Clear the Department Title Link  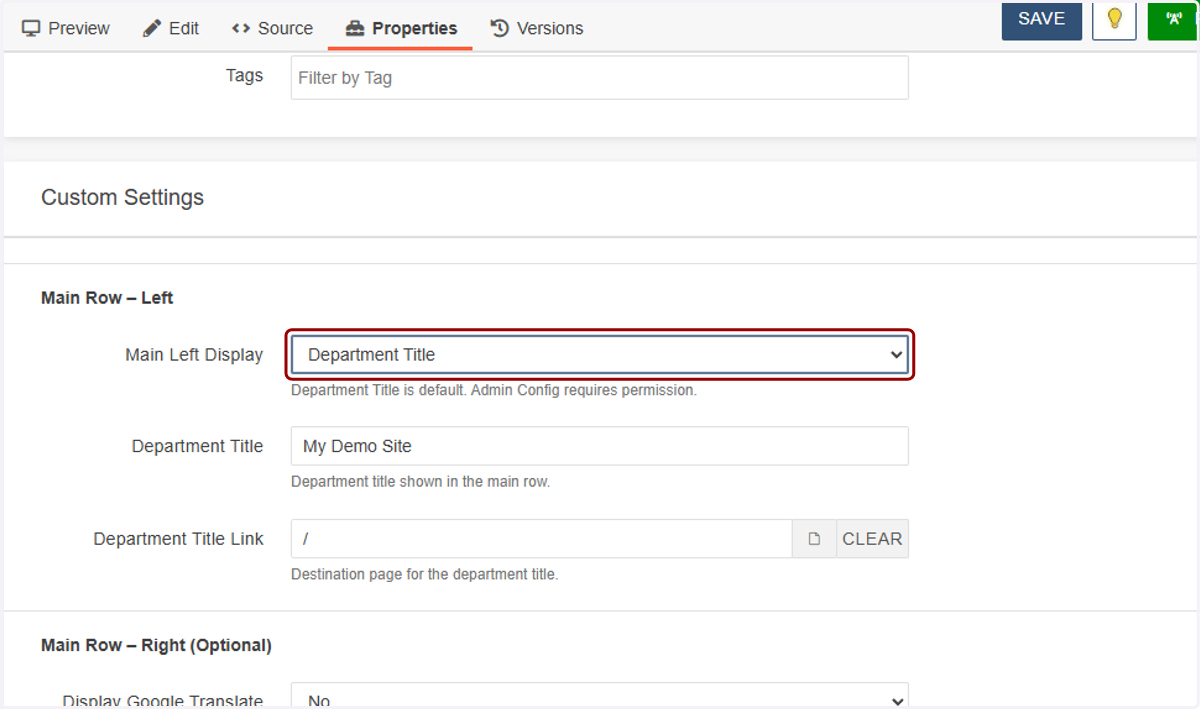(872, 539)
